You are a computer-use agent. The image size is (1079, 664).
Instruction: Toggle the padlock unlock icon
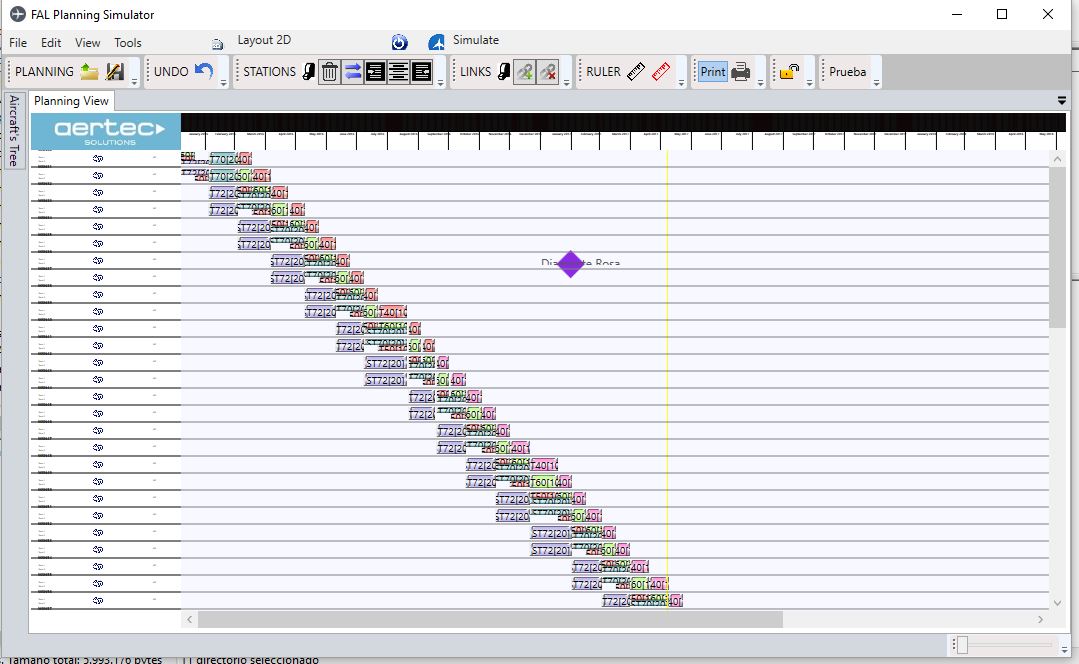point(790,72)
